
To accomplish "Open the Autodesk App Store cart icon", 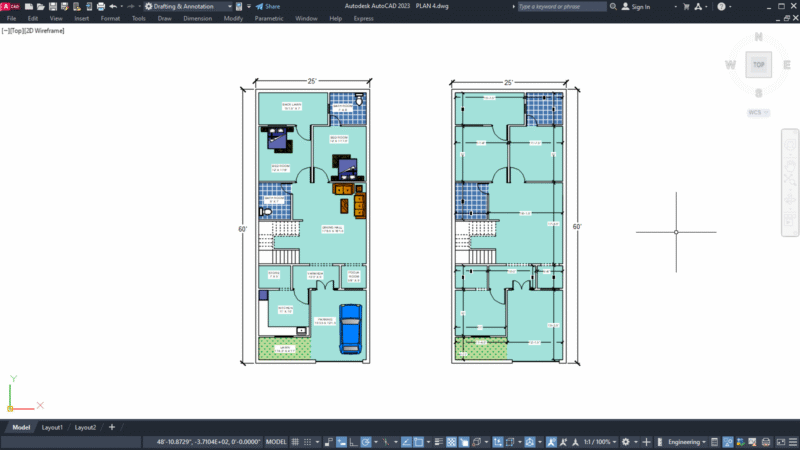I will tap(686, 7).
